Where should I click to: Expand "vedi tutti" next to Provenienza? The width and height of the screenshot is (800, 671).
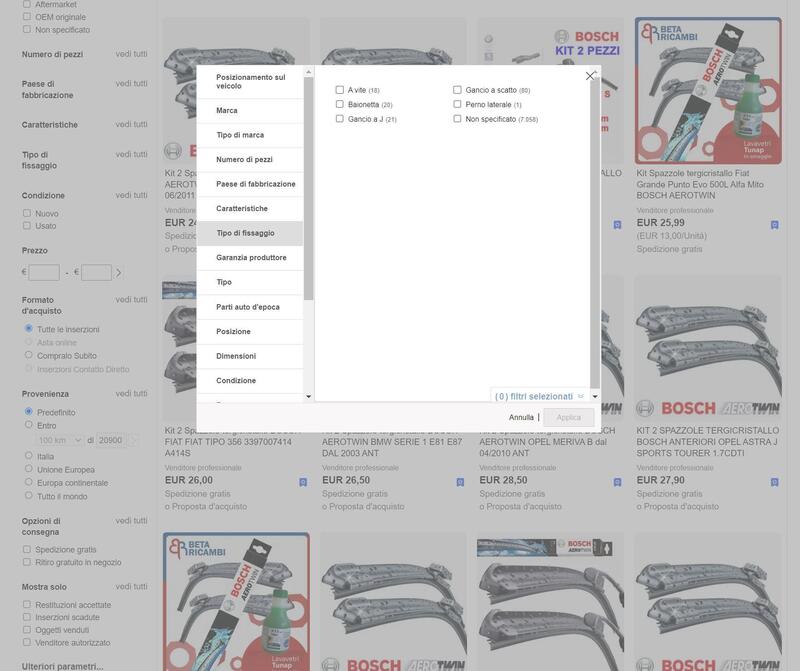[x=131, y=393]
